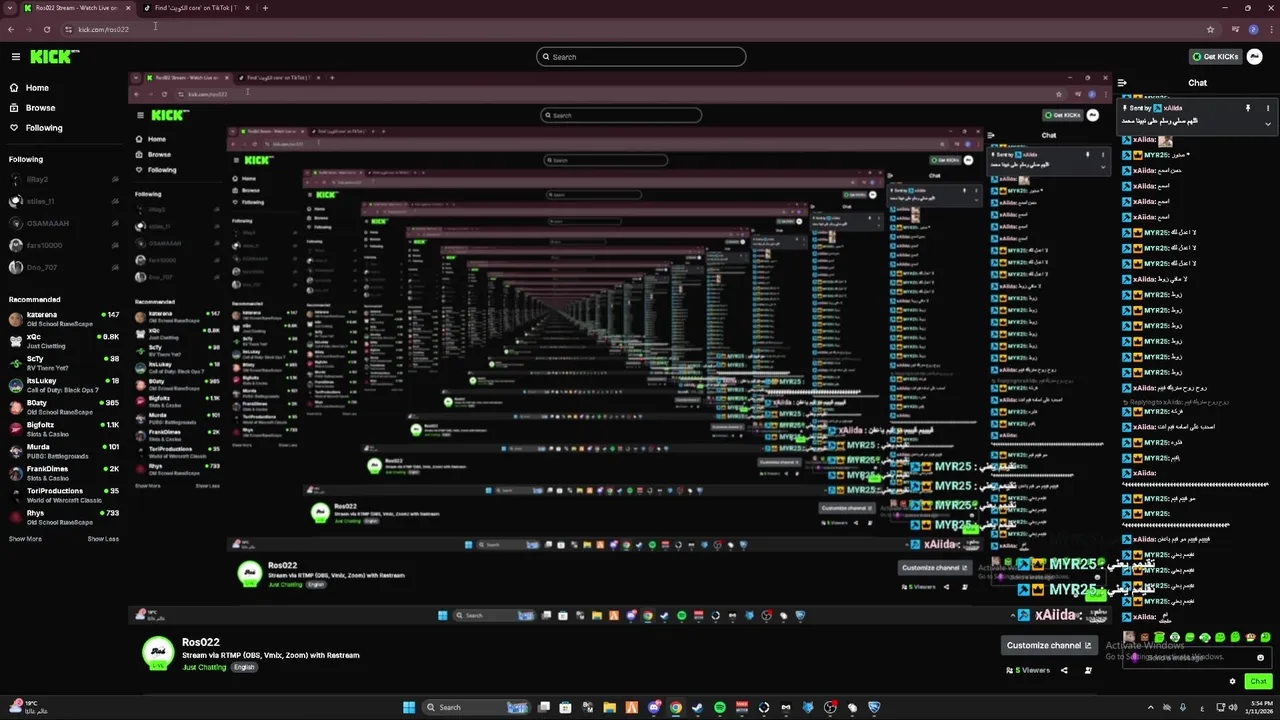Click the Windows taskbar Search box
The height and width of the screenshot is (720, 1280).
476,707
